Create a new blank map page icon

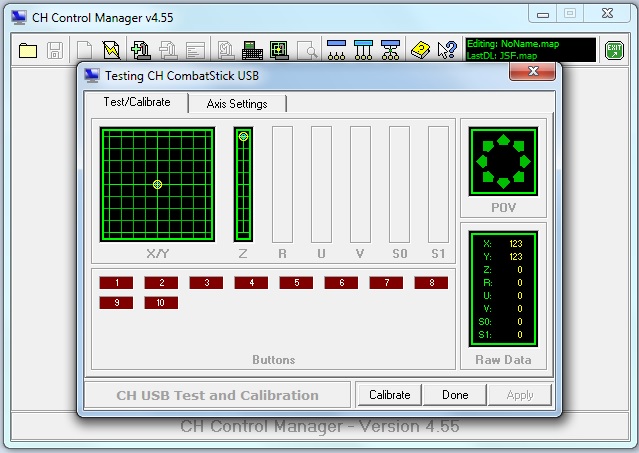84,51
